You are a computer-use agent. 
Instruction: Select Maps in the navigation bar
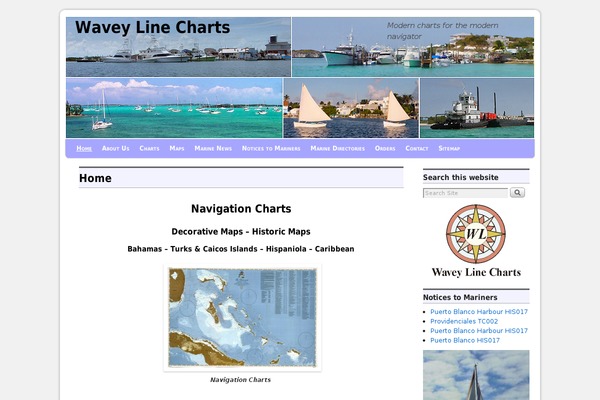click(x=177, y=148)
